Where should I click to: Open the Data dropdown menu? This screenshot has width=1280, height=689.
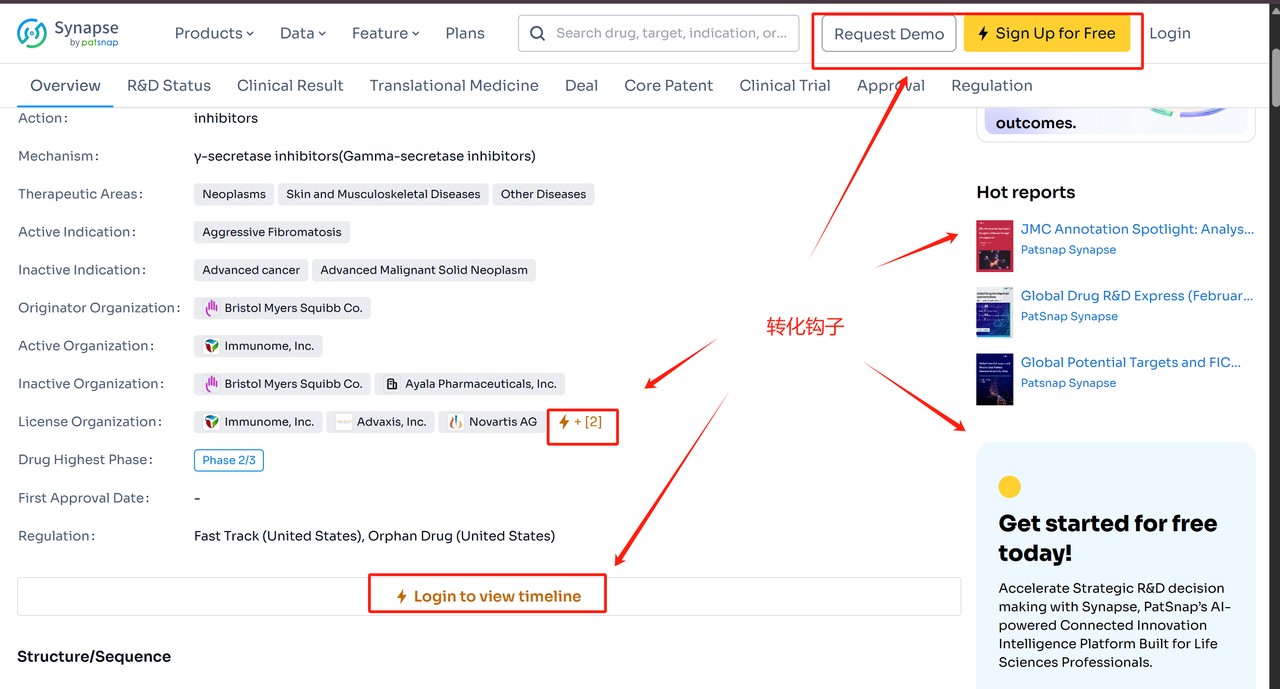point(303,33)
